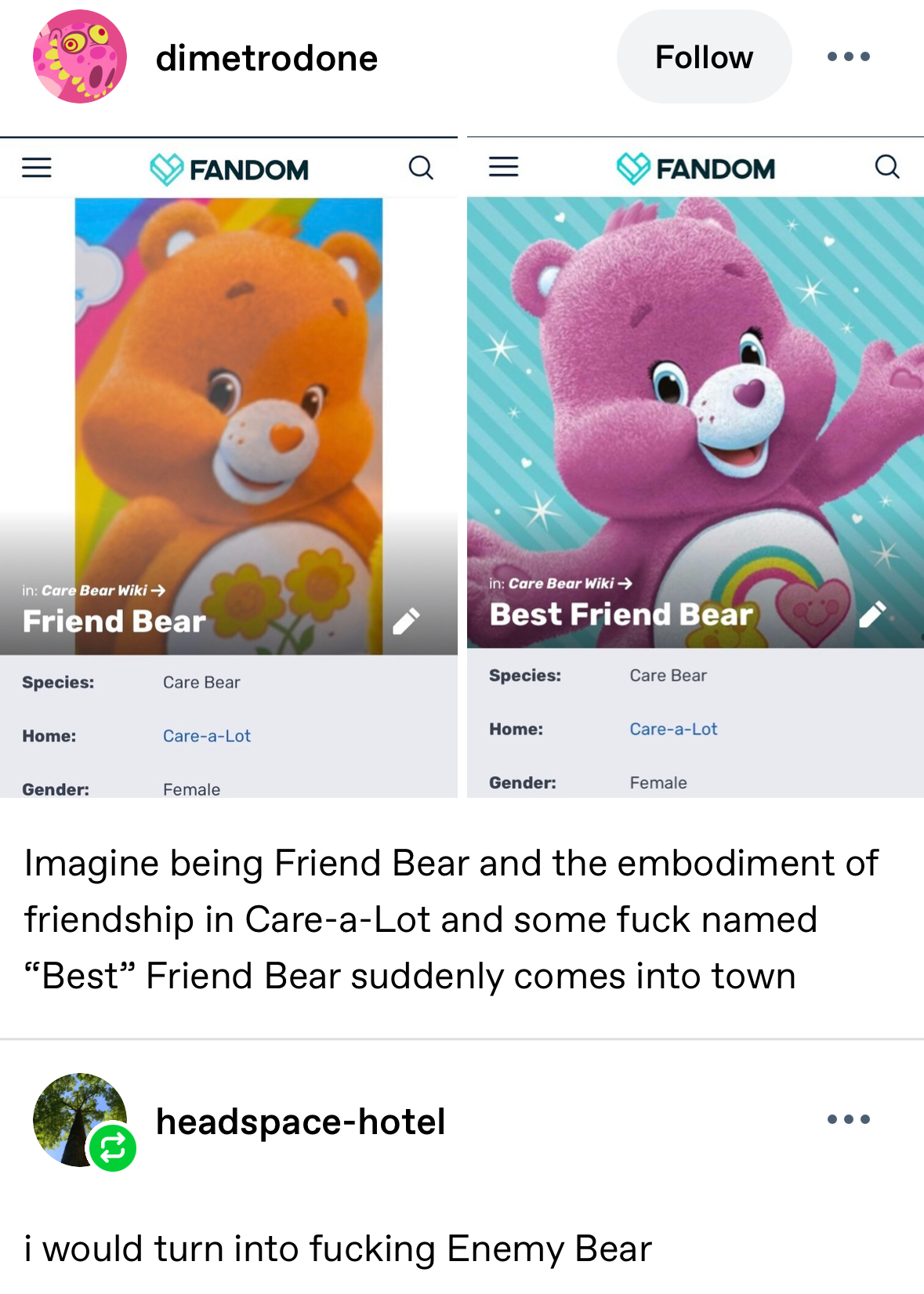Open headspace-hotel's tree avatar
This screenshot has height=1294, width=924.
pyautogui.click(x=80, y=1120)
